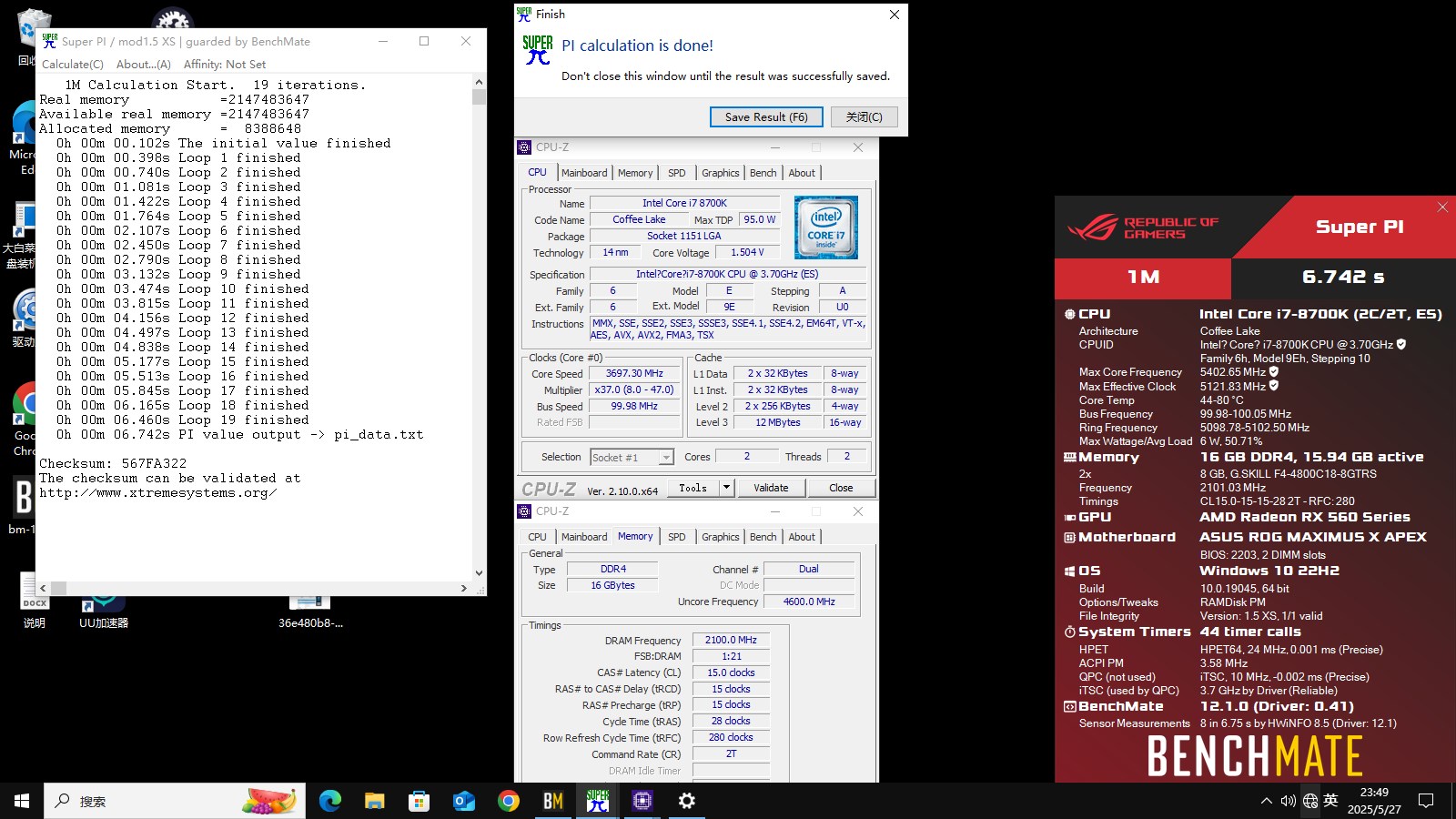Open SPD tab in lower CPU-Z window
This screenshot has width=1456, height=819.
[x=676, y=537]
